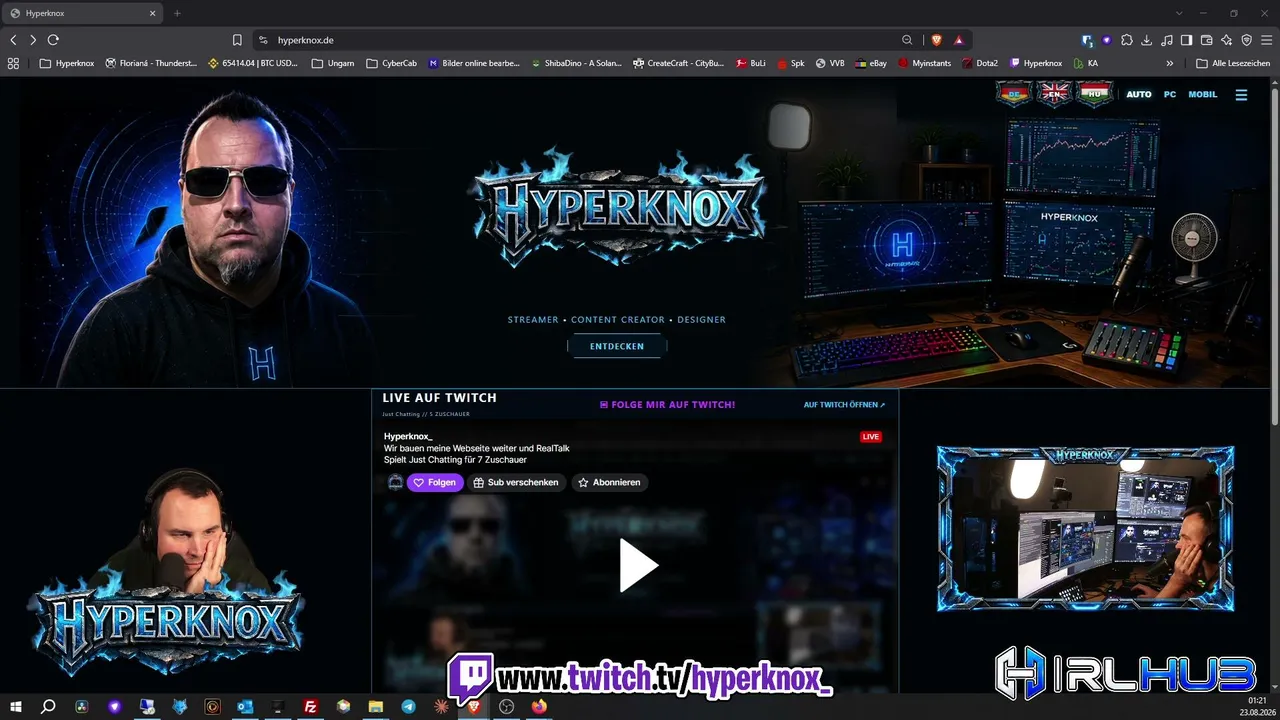Show more bookmarks with double chevron
The width and height of the screenshot is (1280, 720).
[1170, 63]
